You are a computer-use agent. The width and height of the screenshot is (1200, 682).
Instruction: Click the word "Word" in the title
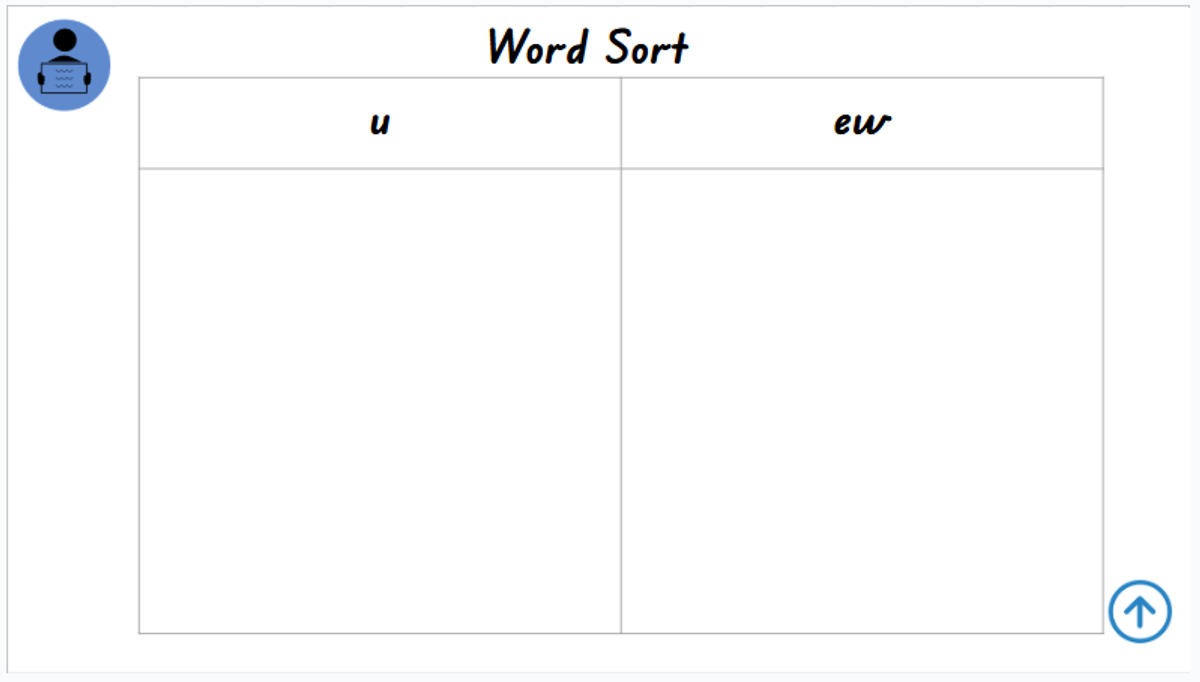[536, 47]
